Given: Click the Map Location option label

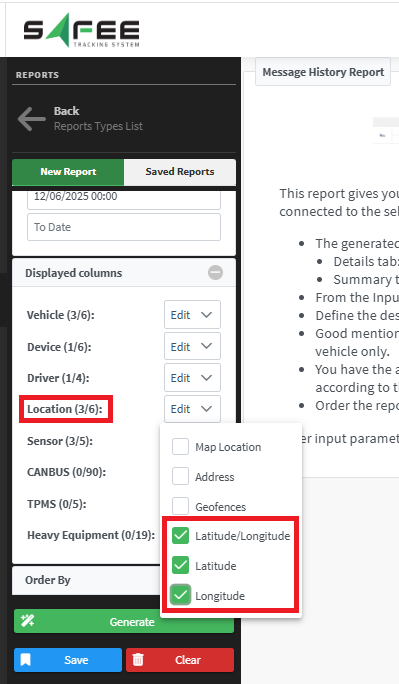Looking at the screenshot, I should (228, 447).
